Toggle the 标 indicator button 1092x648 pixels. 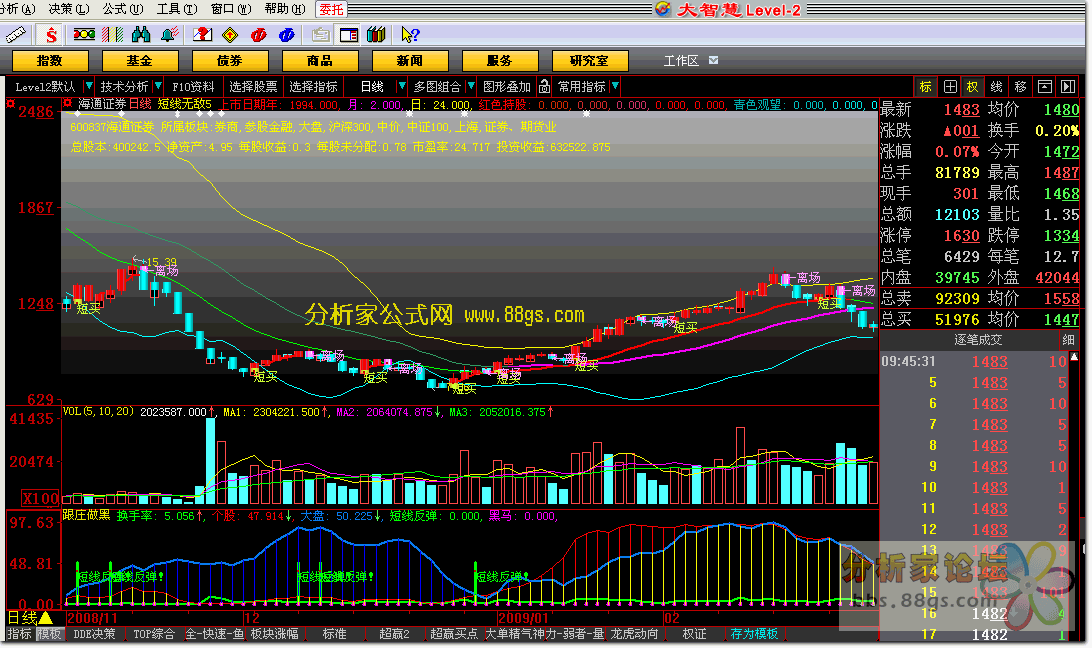click(x=925, y=86)
